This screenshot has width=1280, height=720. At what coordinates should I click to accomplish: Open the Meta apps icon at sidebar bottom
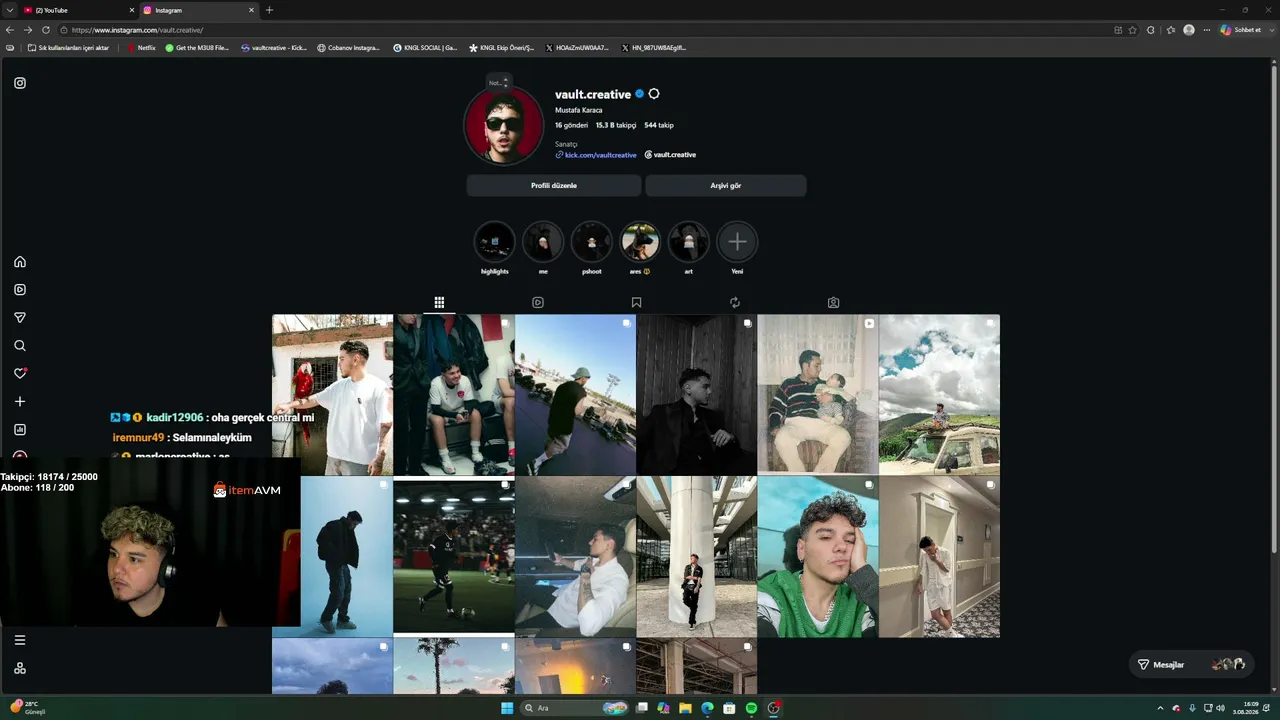[x=20, y=668]
